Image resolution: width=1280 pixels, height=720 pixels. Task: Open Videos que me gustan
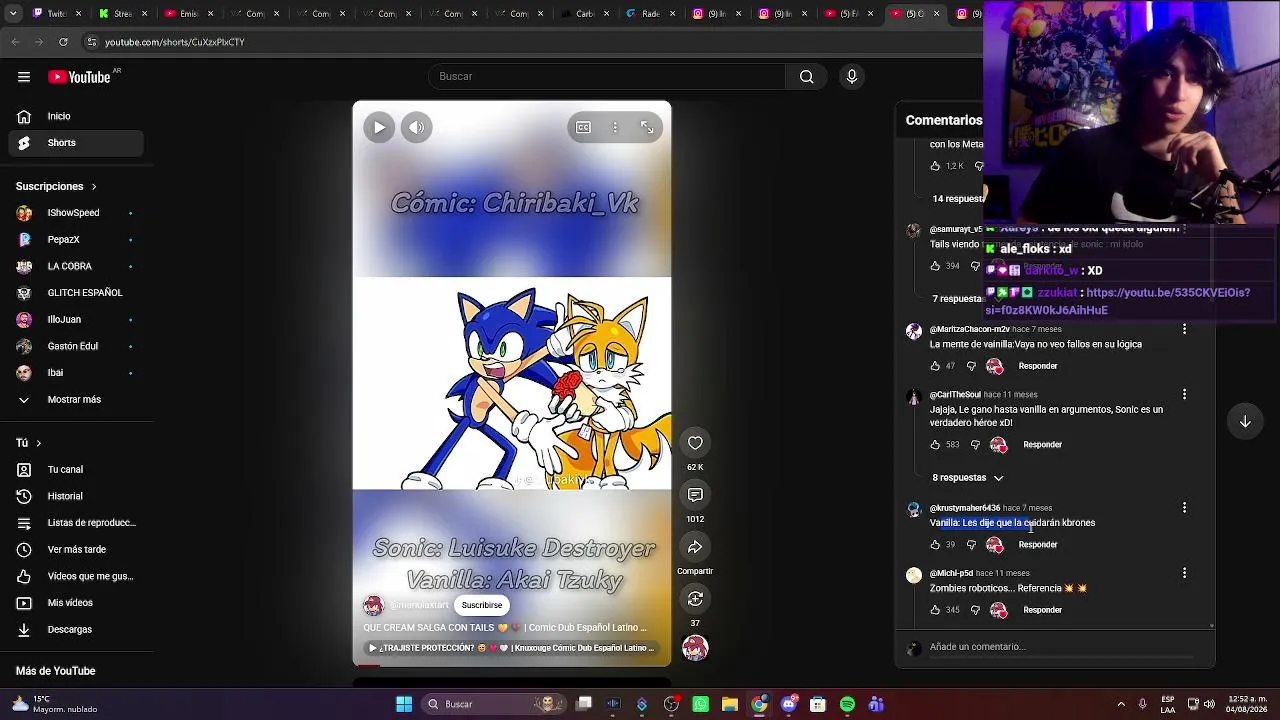77,576
